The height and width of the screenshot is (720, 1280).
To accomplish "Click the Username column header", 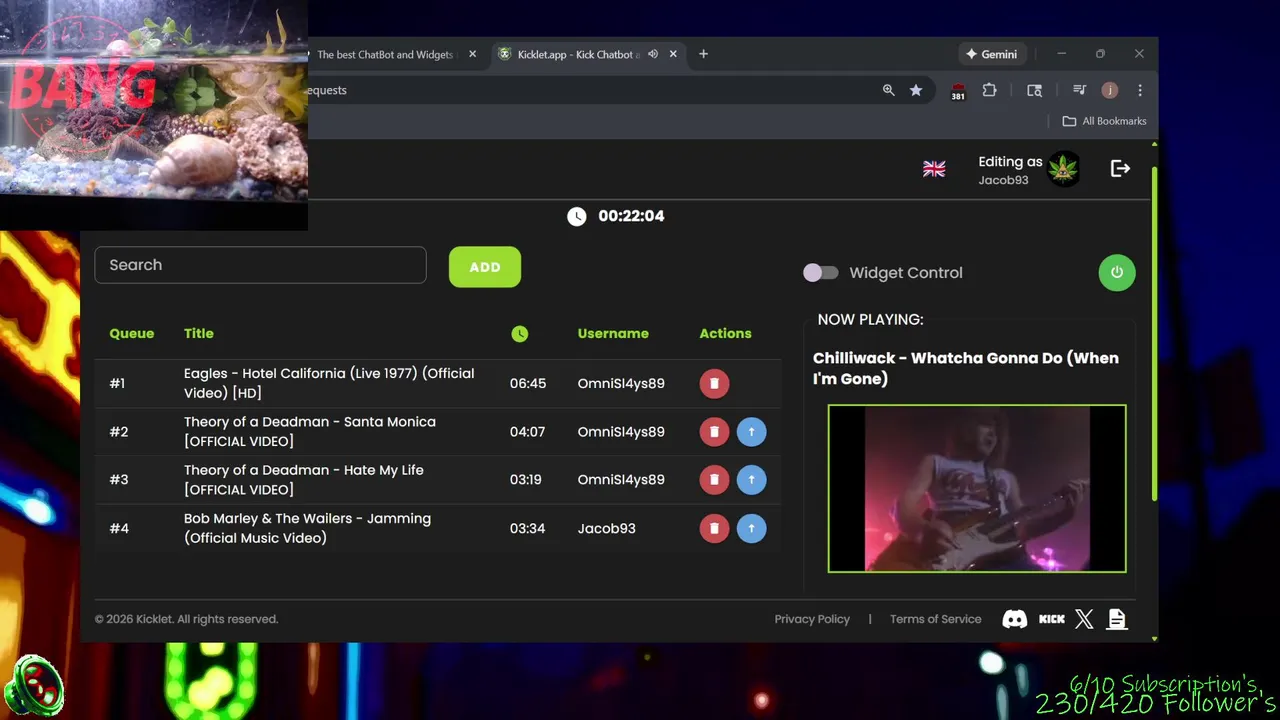I will click(613, 334).
